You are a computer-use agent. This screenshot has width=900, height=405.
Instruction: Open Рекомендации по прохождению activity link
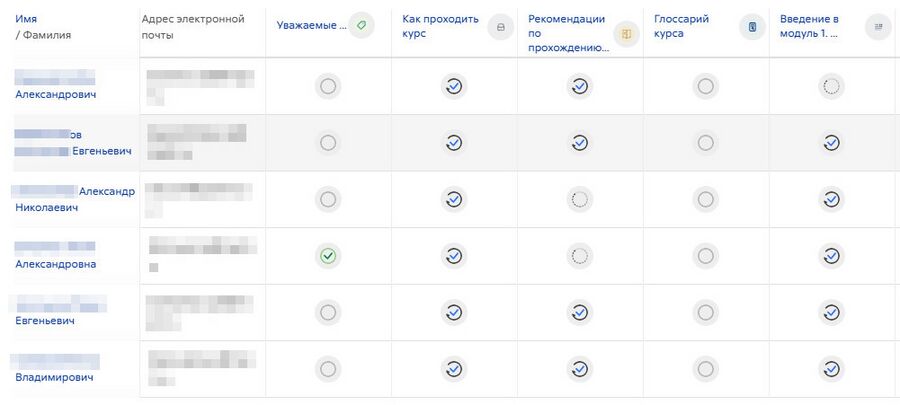point(568,34)
